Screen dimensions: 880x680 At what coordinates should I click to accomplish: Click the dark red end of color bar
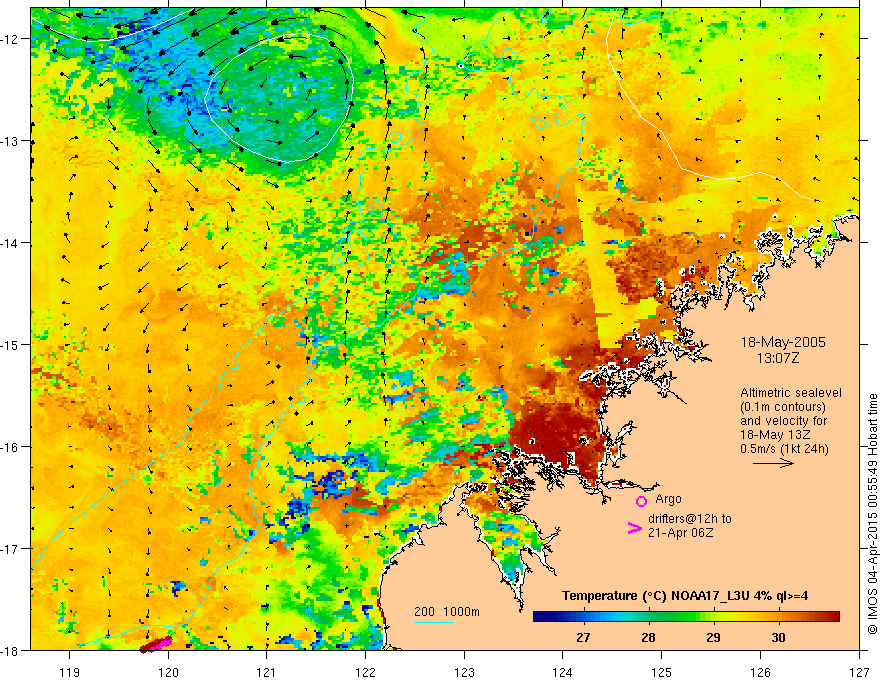click(x=835, y=617)
